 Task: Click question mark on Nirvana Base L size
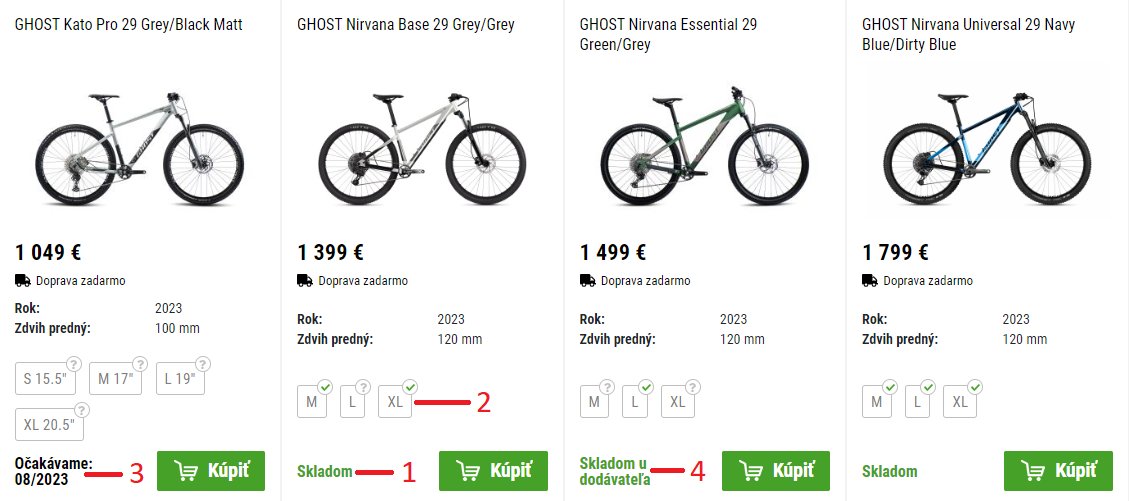(x=363, y=386)
